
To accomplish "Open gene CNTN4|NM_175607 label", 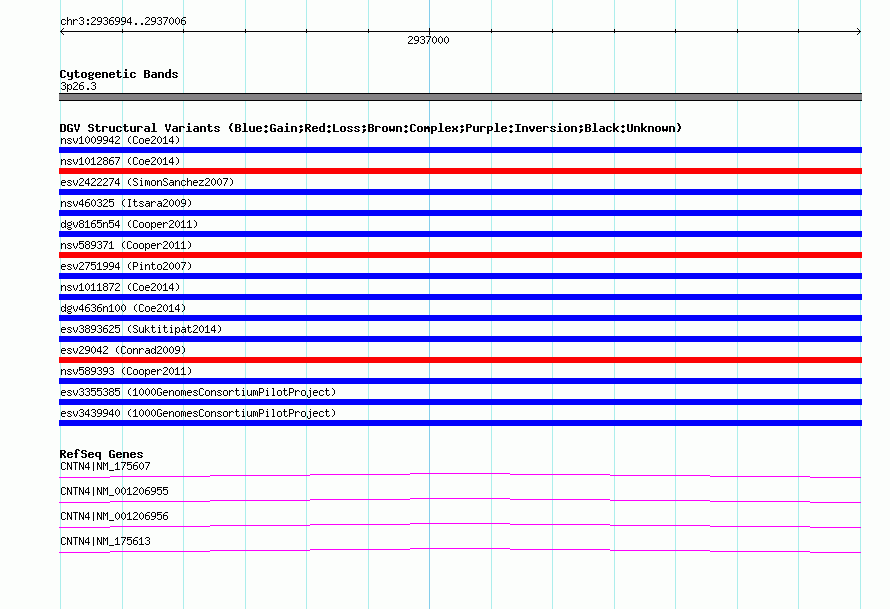I will 105,467.
